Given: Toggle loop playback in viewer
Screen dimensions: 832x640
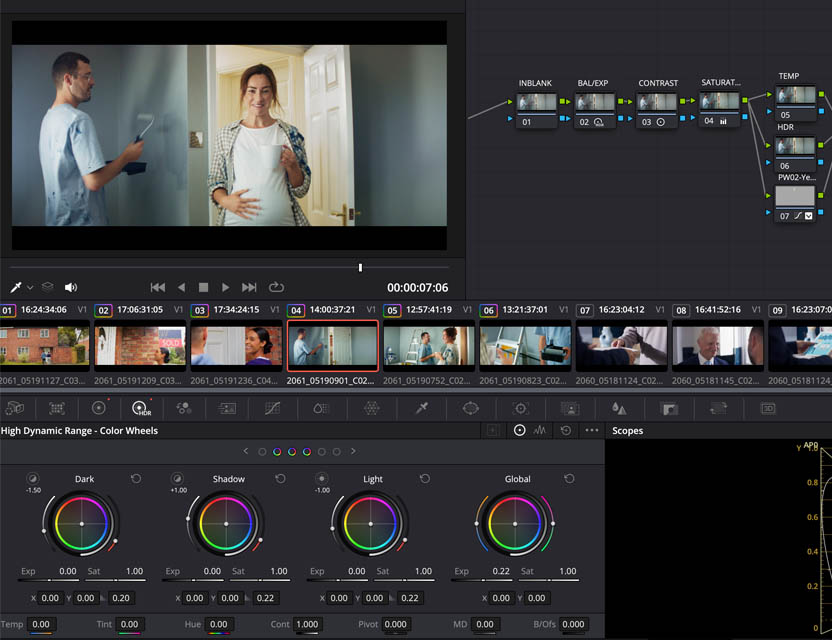Looking at the screenshot, I should (x=277, y=287).
